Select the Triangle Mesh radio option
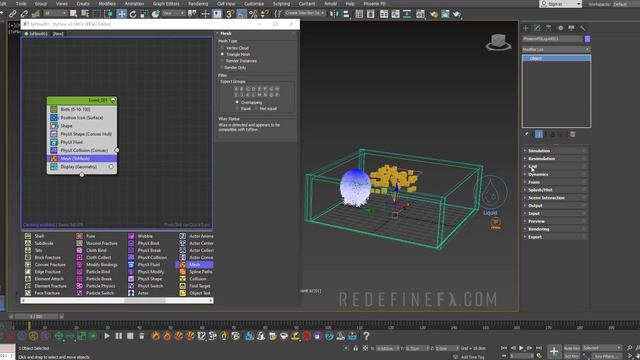The width and height of the screenshot is (640, 360). (236, 54)
